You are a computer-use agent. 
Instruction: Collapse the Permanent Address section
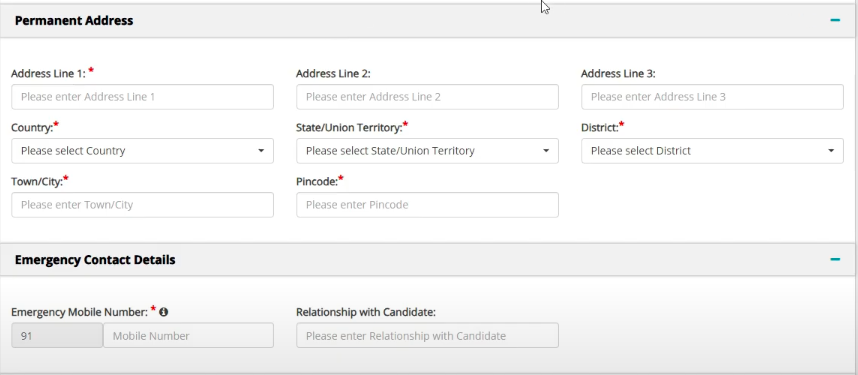834,20
